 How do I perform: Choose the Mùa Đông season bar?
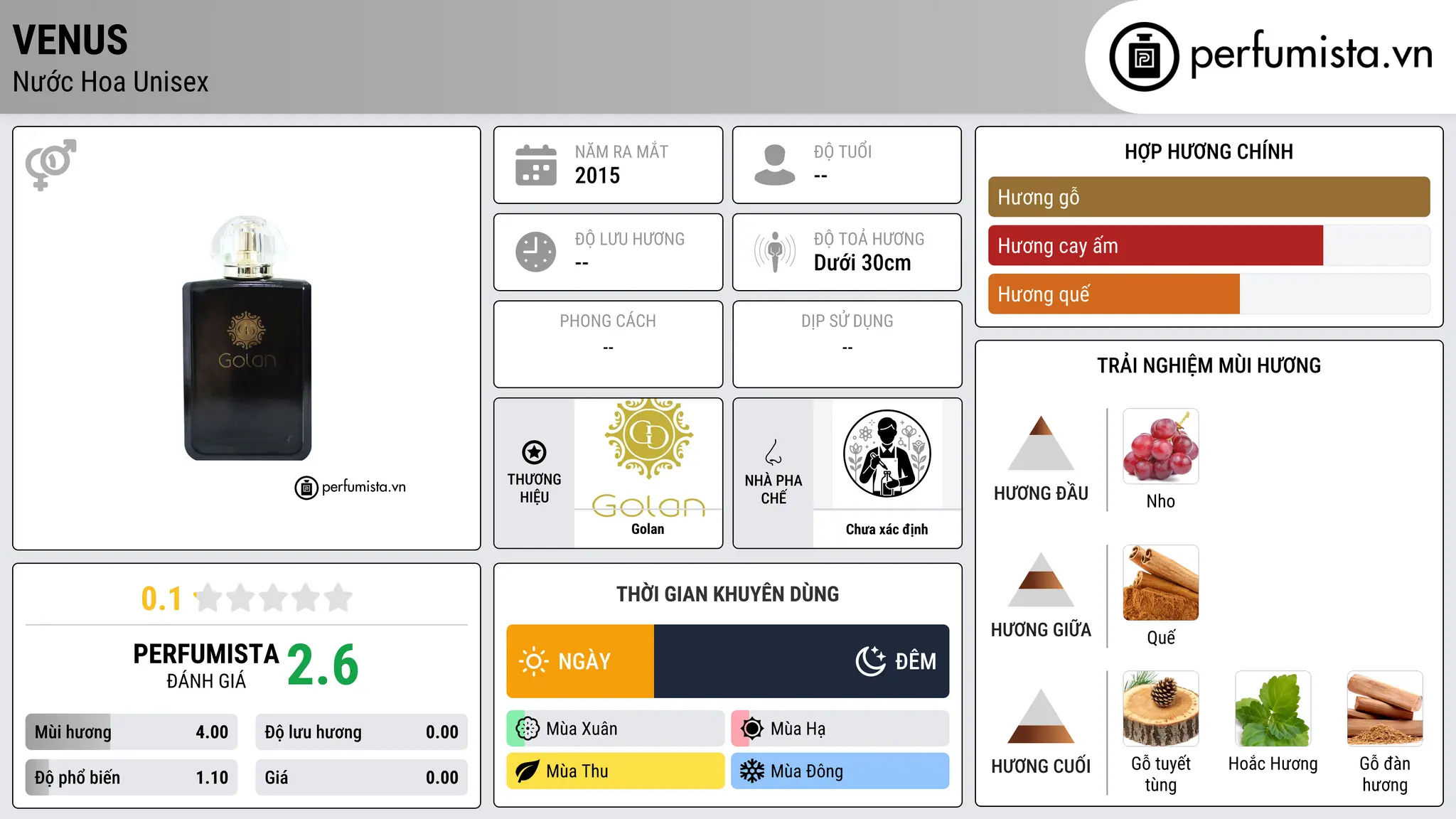tap(840, 771)
